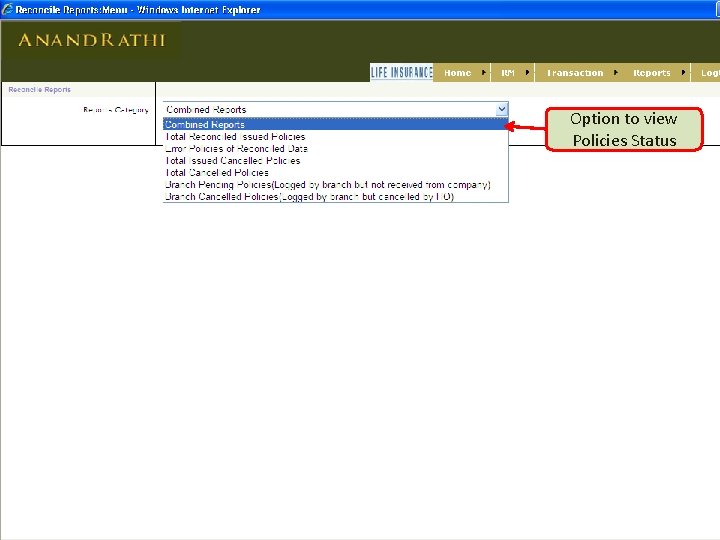720x540 pixels.
Task: Select Total Issued Cancelled Policies option
Action: (x=336, y=161)
